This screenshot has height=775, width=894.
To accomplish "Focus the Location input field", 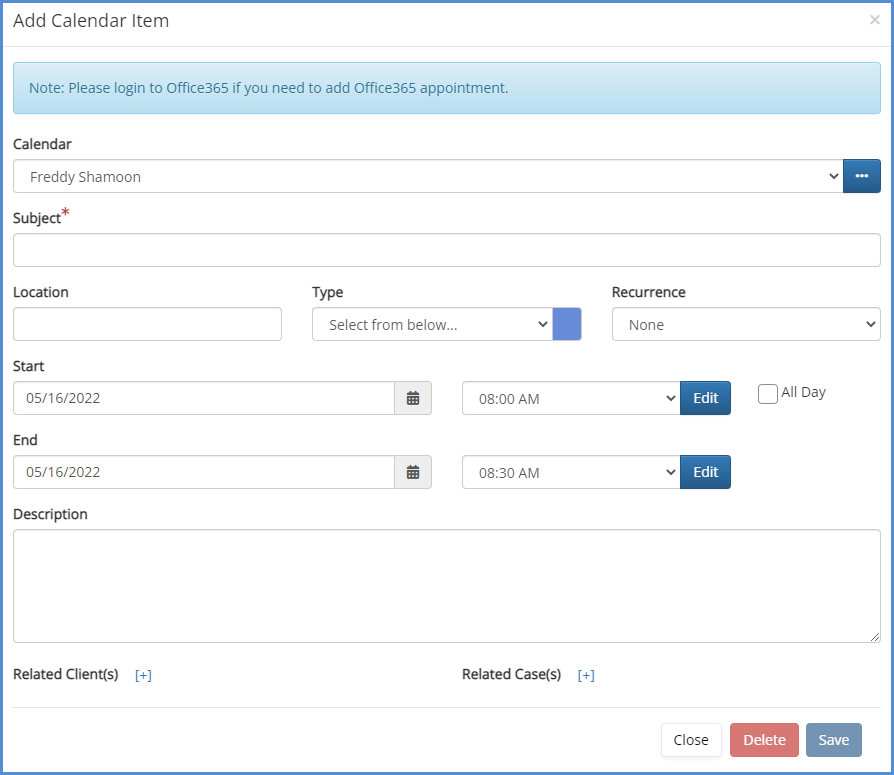I will (147, 324).
